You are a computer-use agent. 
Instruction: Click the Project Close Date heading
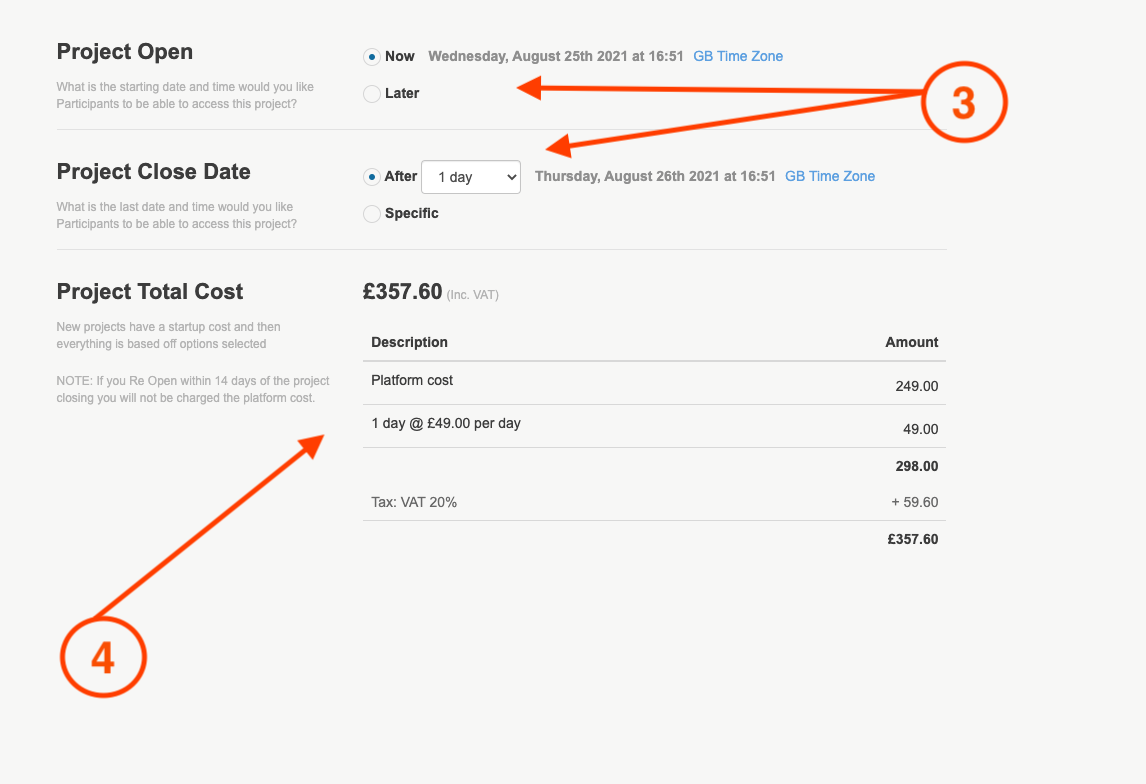(153, 172)
